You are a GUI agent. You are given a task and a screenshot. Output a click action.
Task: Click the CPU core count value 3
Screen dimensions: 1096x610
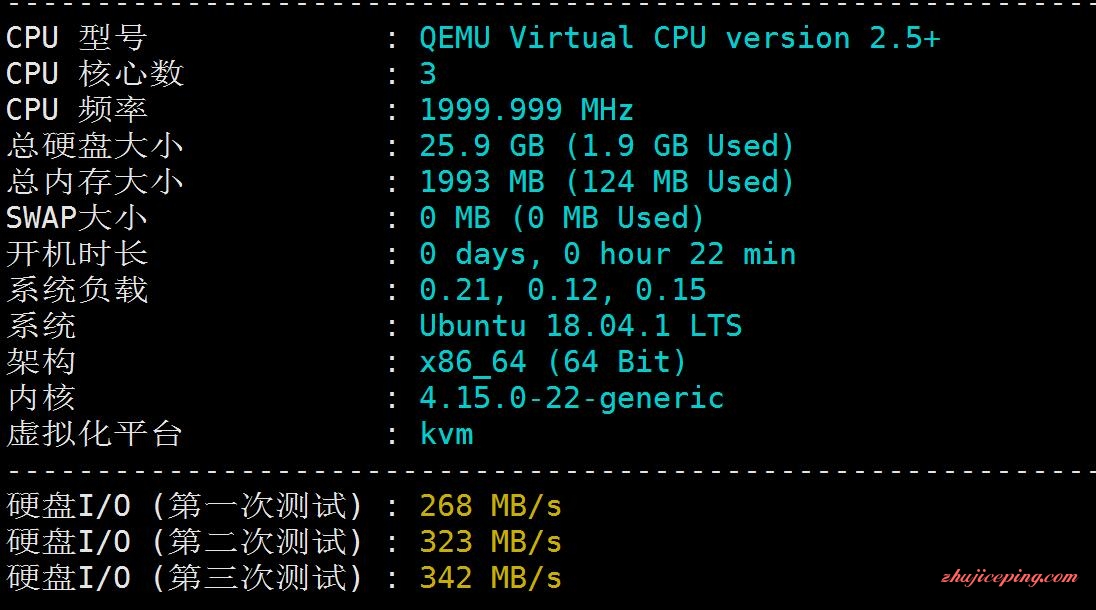click(x=428, y=74)
